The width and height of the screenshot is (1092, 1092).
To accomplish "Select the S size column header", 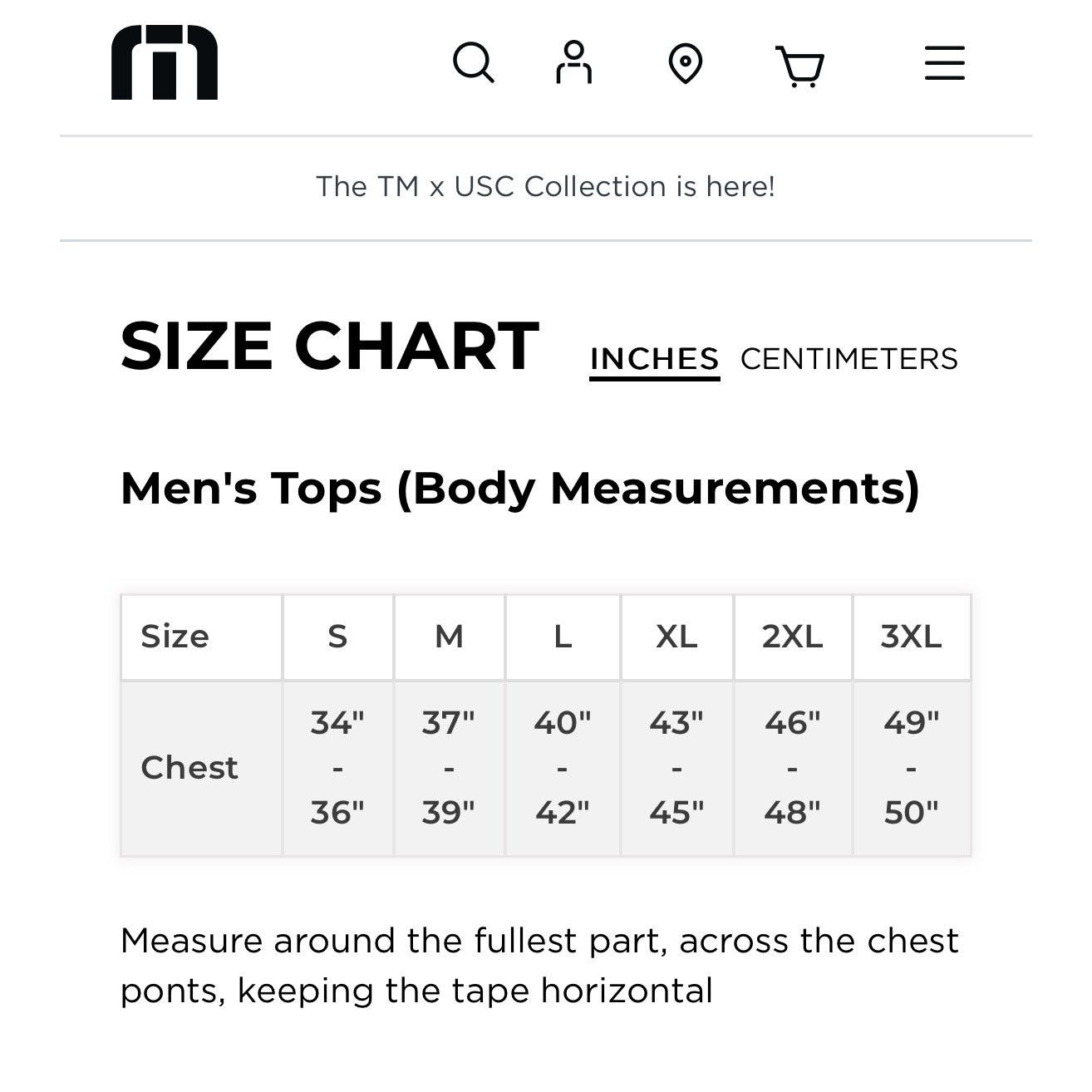I will (x=337, y=637).
